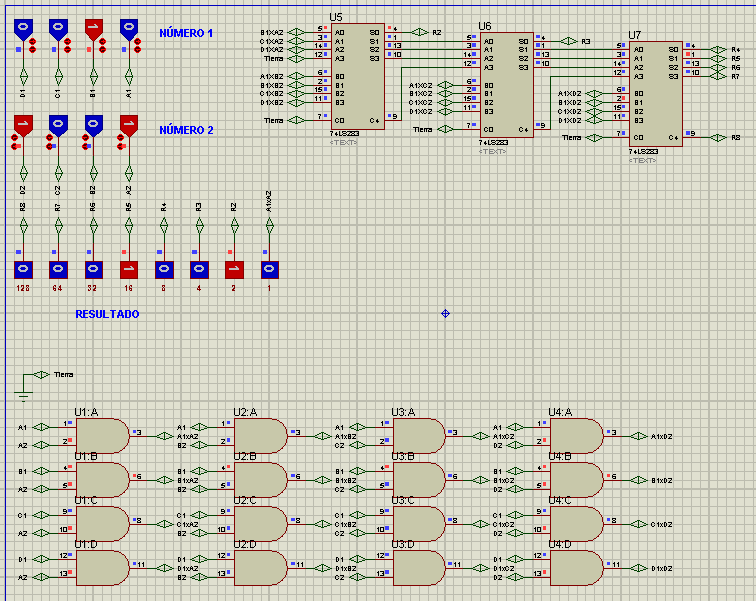Select AND gate U3:C
Image resolution: width=756 pixels, height=601 pixels.
point(419,524)
